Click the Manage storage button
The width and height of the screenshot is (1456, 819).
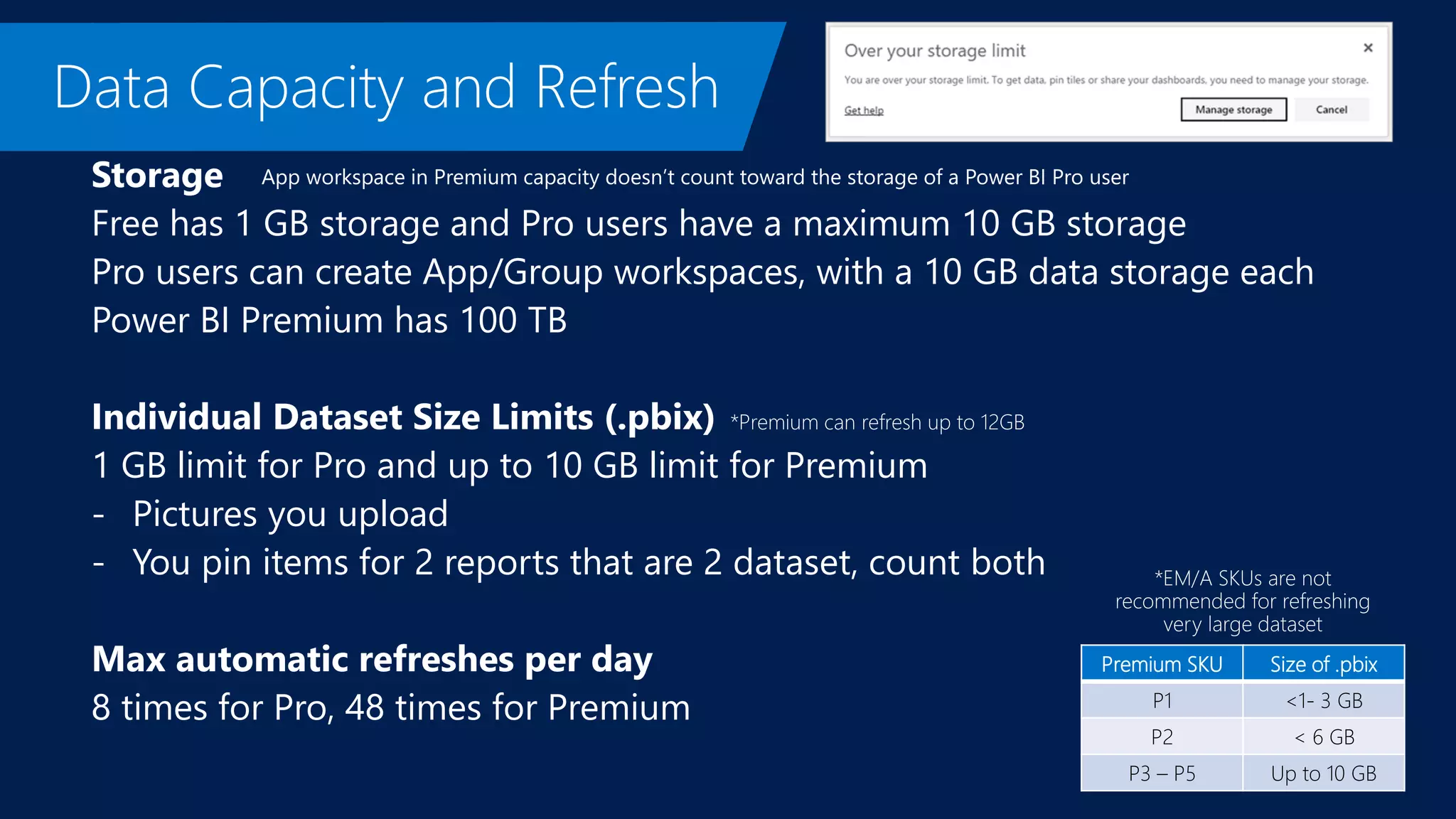pos(1233,109)
